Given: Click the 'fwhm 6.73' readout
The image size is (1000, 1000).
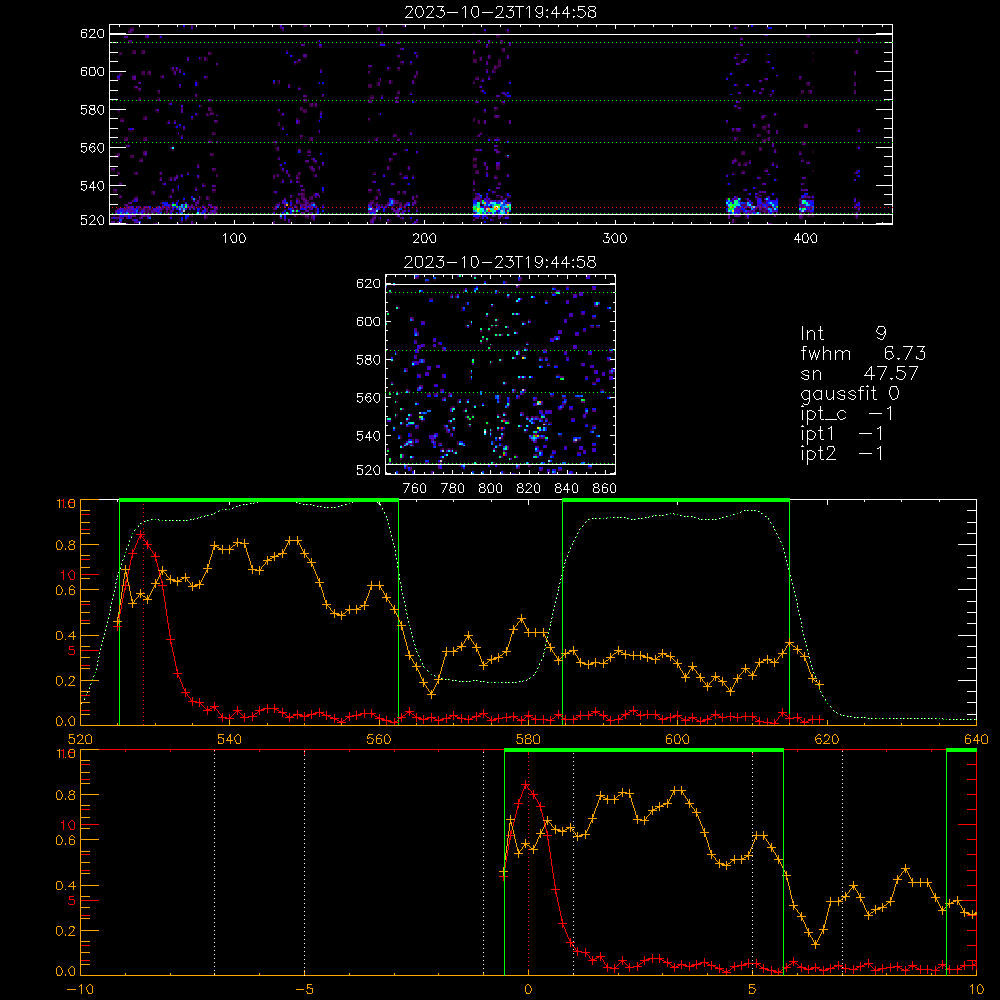Looking at the screenshot, I should 863,353.
